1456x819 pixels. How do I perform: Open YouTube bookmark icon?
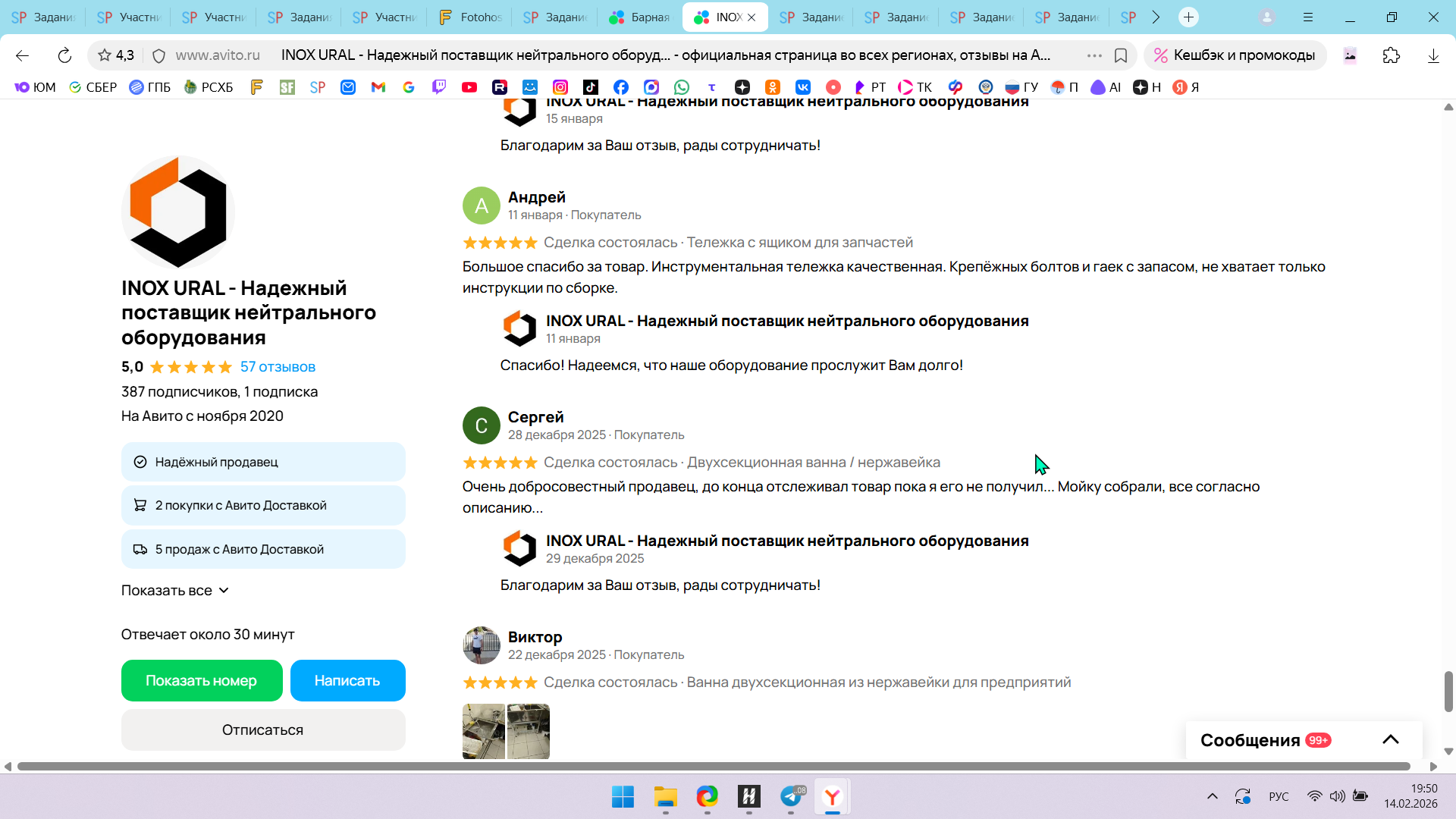tap(469, 87)
